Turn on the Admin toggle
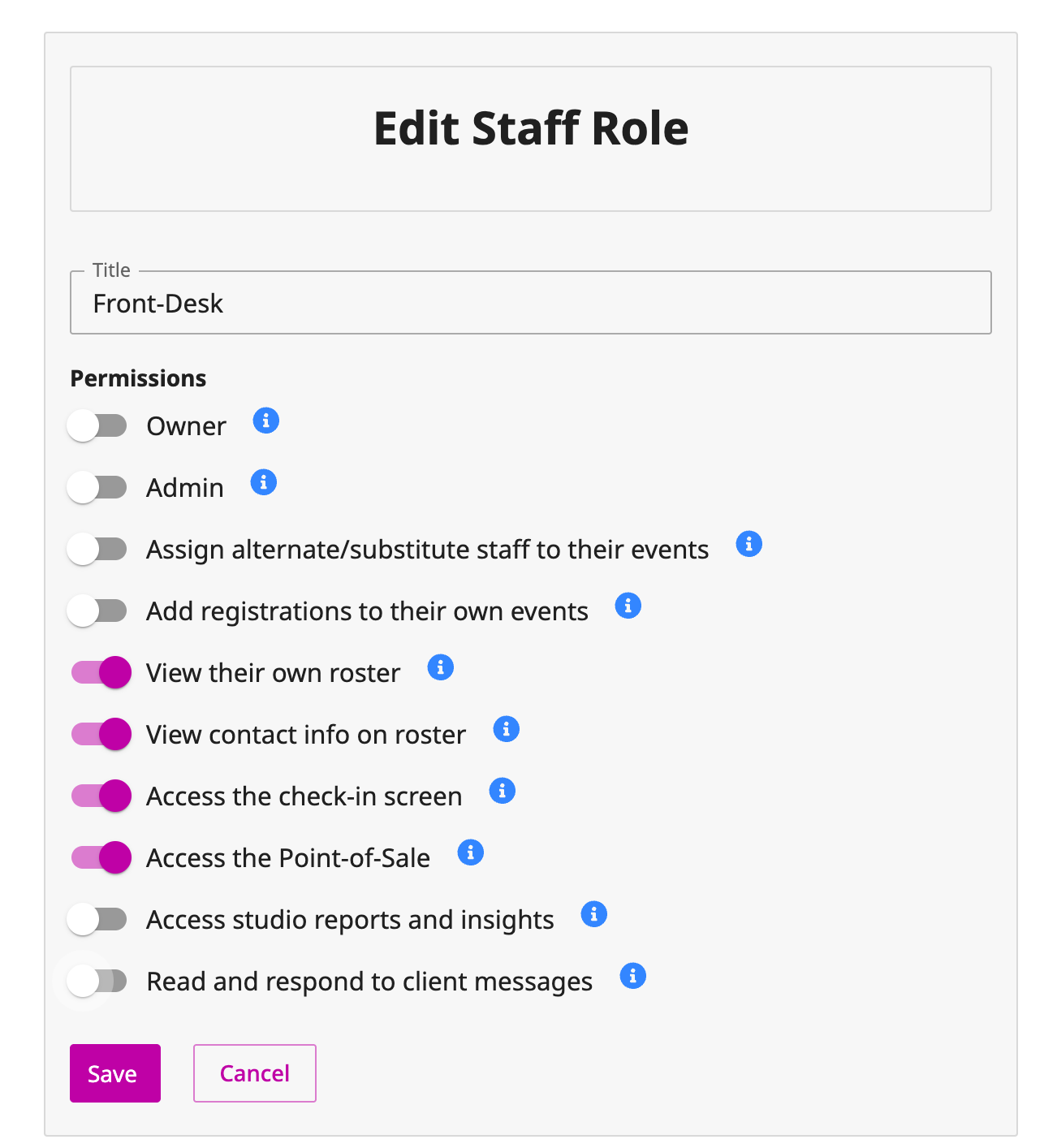 [98, 487]
